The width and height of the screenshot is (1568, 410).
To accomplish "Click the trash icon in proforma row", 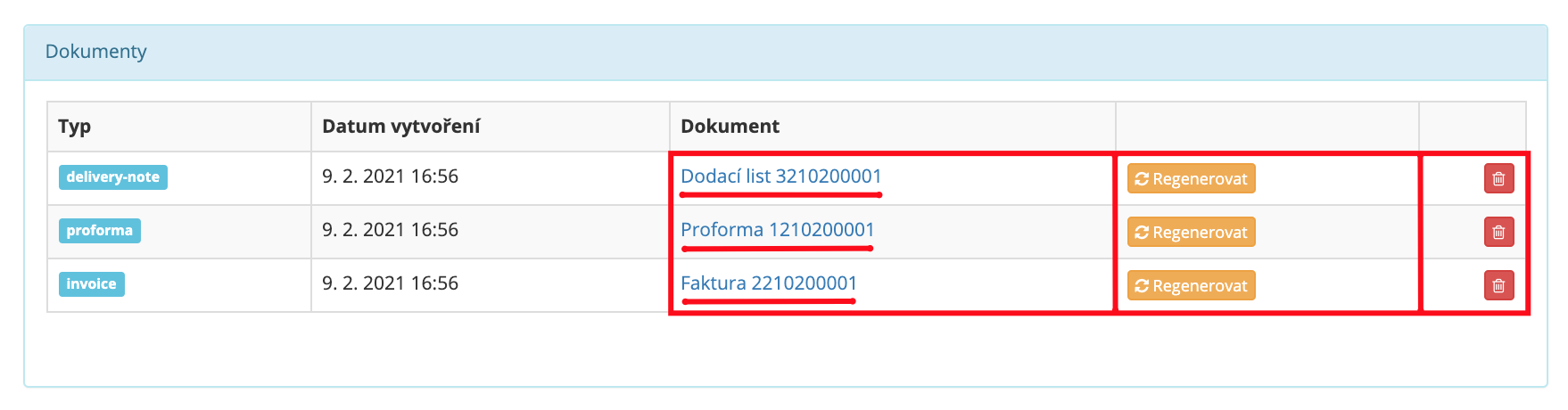I will coord(1498,232).
